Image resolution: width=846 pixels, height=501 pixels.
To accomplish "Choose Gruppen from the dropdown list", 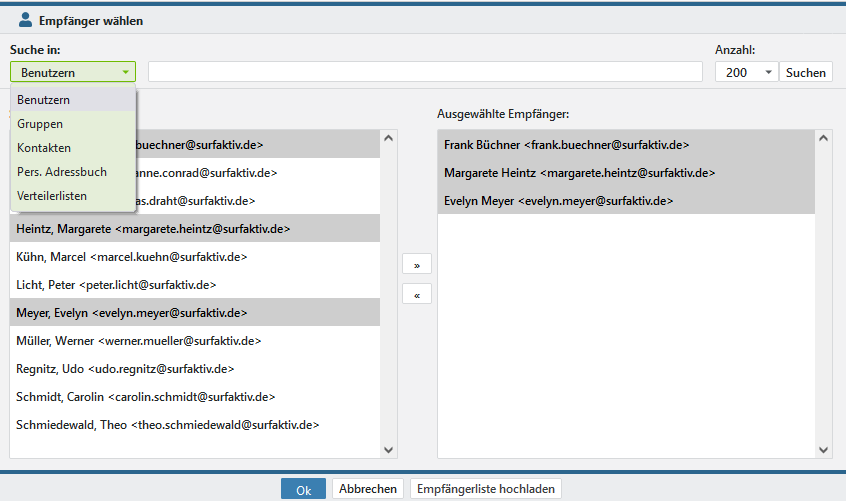I will tap(40, 124).
